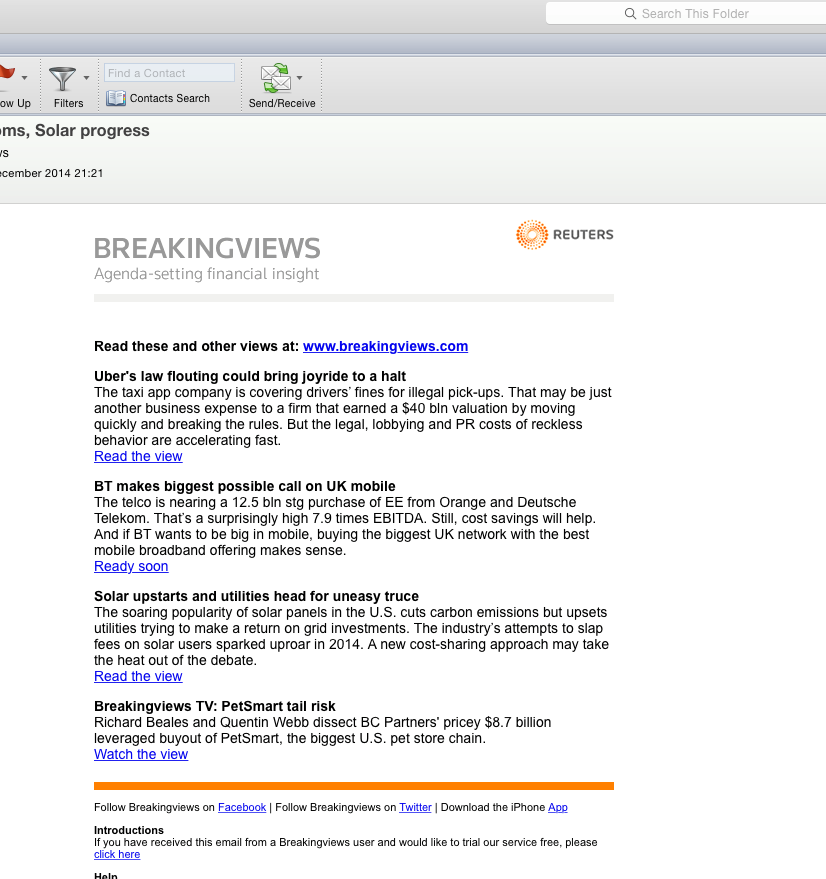Image resolution: width=826 pixels, height=879 pixels.
Task: Click the Follow Up flag icon
Action: 7,76
